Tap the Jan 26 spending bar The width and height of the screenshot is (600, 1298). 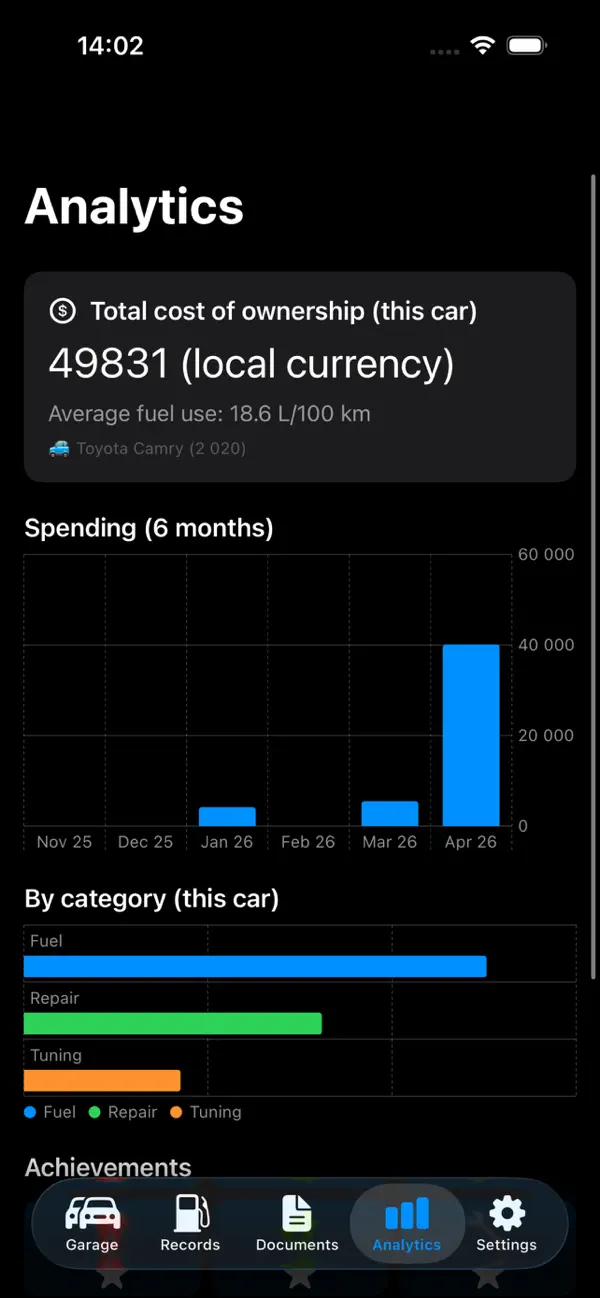[x=227, y=816]
